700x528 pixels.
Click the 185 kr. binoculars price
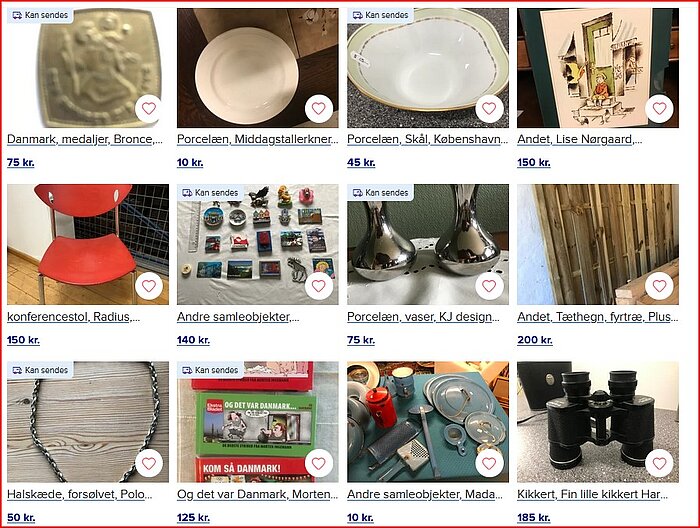pyautogui.click(x=533, y=518)
